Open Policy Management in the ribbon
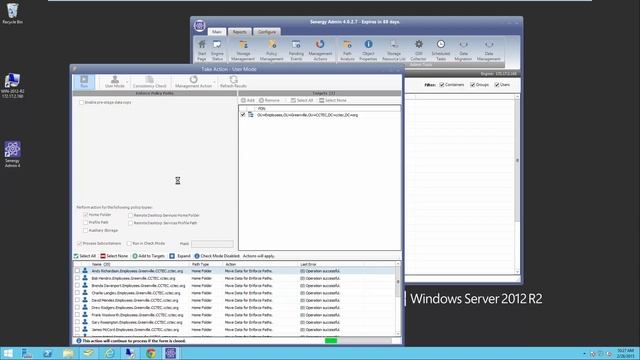The width and height of the screenshot is (640, 360). tap(271, 51)
